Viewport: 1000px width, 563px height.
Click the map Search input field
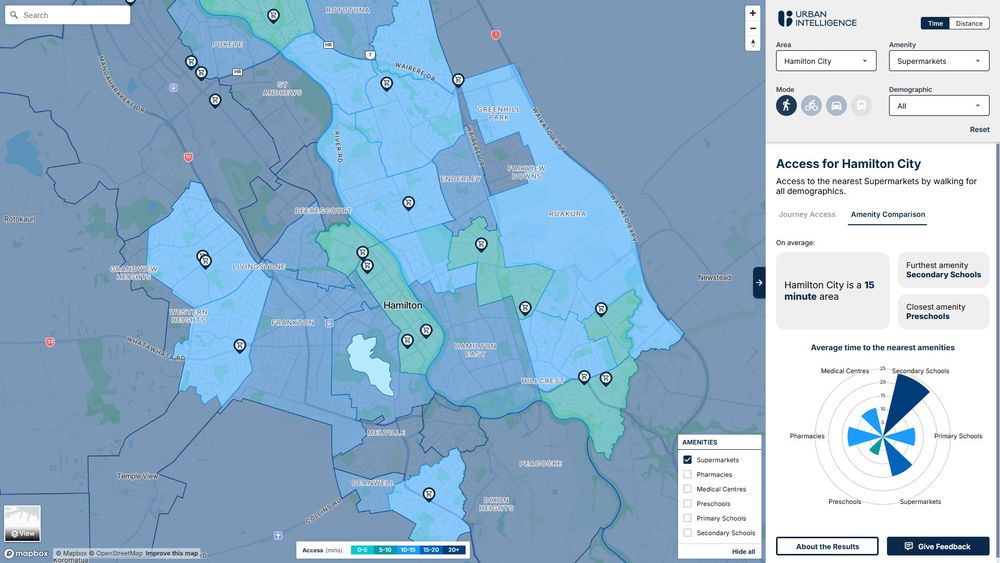[x=68, y=15]
